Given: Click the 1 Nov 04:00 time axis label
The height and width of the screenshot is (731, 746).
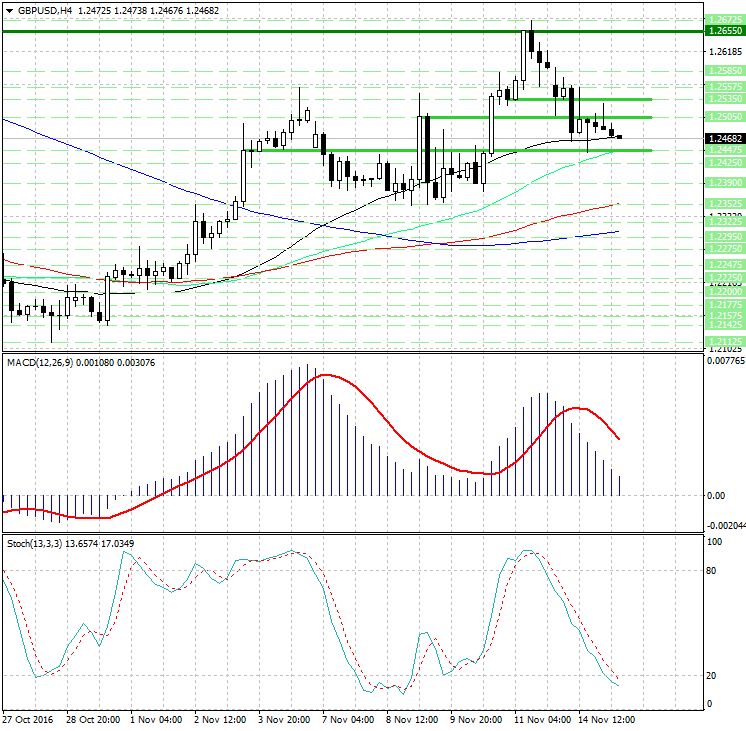Looking at the screenshot, I should click(158, 719).
